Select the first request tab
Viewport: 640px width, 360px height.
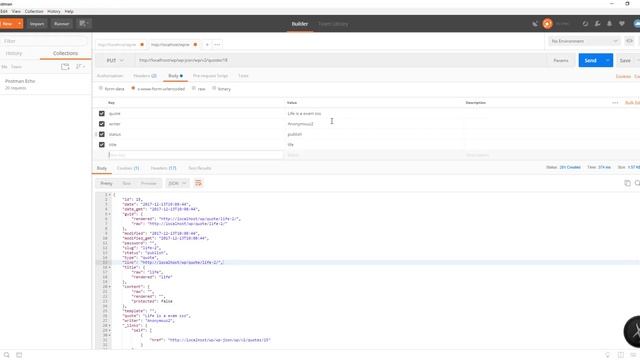coord(120,44)
